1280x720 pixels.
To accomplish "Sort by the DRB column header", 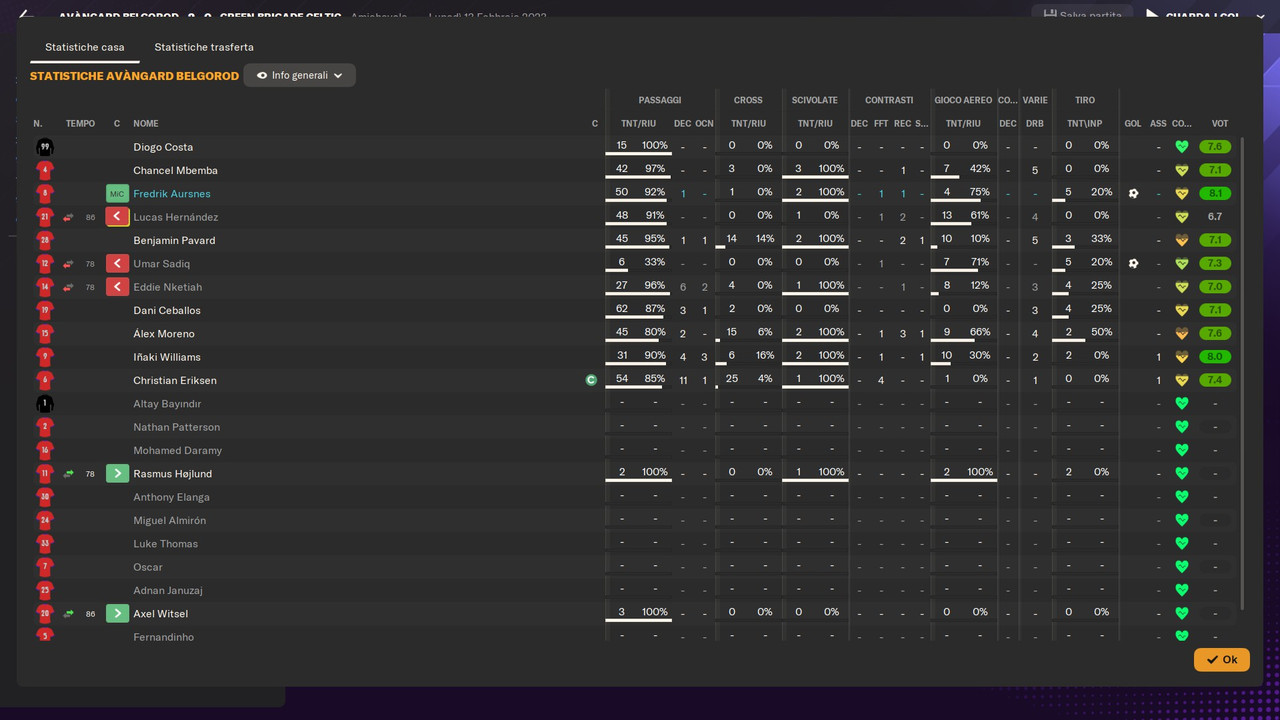I will click(x=1035, y=124).
